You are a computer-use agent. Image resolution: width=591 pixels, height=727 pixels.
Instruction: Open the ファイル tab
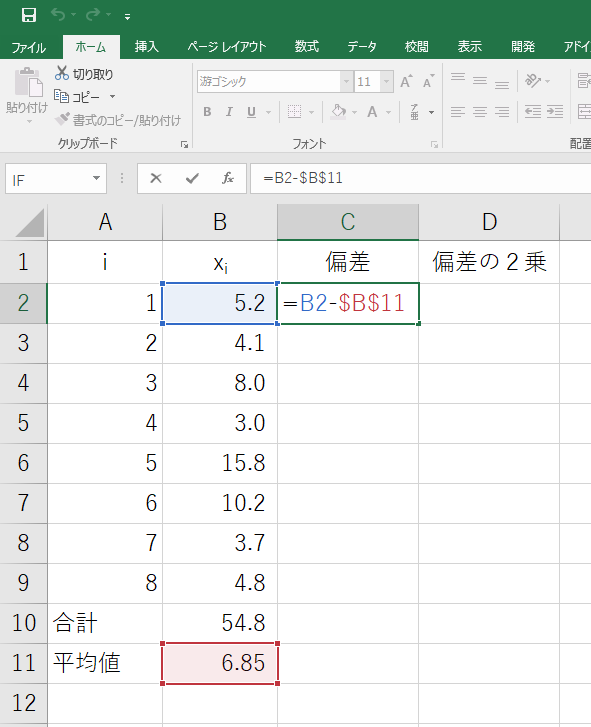pos(28,47)
